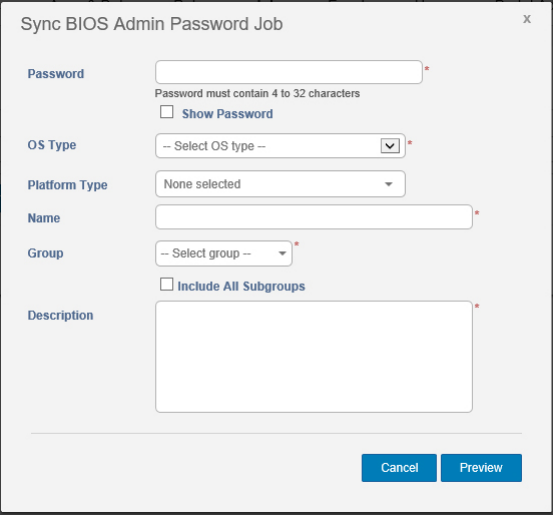Screen dimensions: 553x515
Task: Focus the Name text field
Action: 314,217
